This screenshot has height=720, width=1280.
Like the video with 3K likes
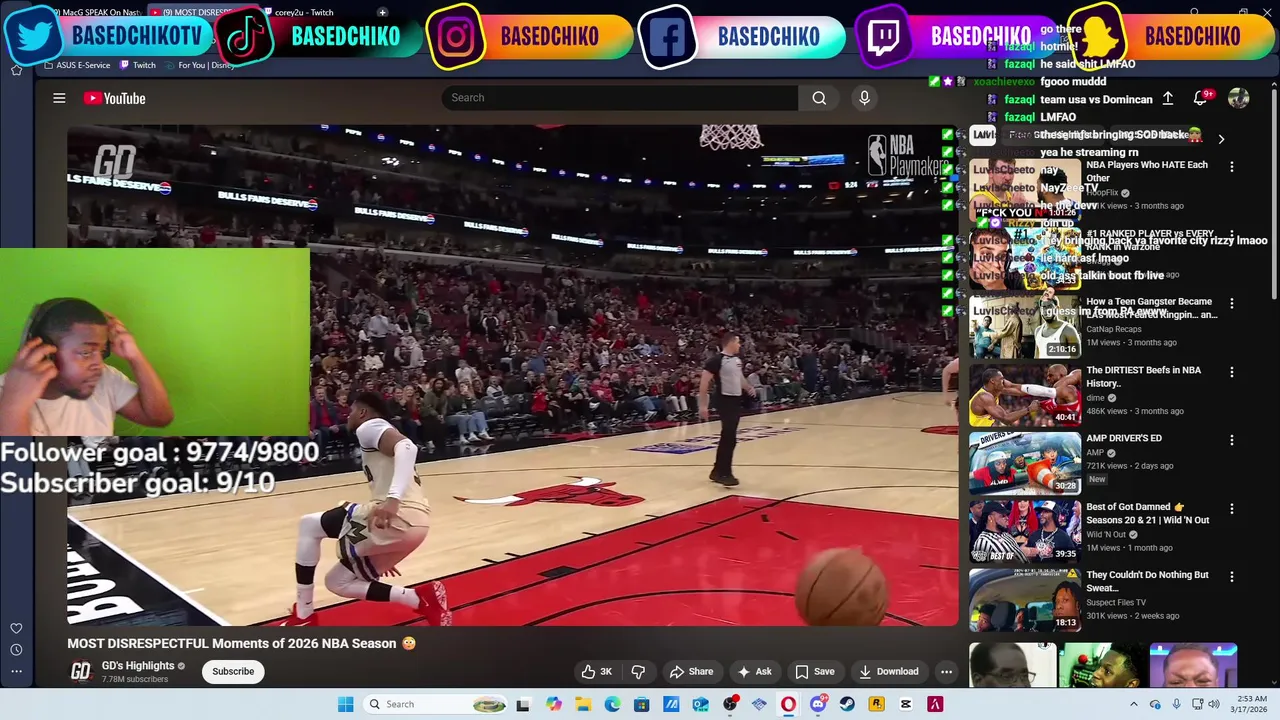pyautogui.click(x=597, y=672)
